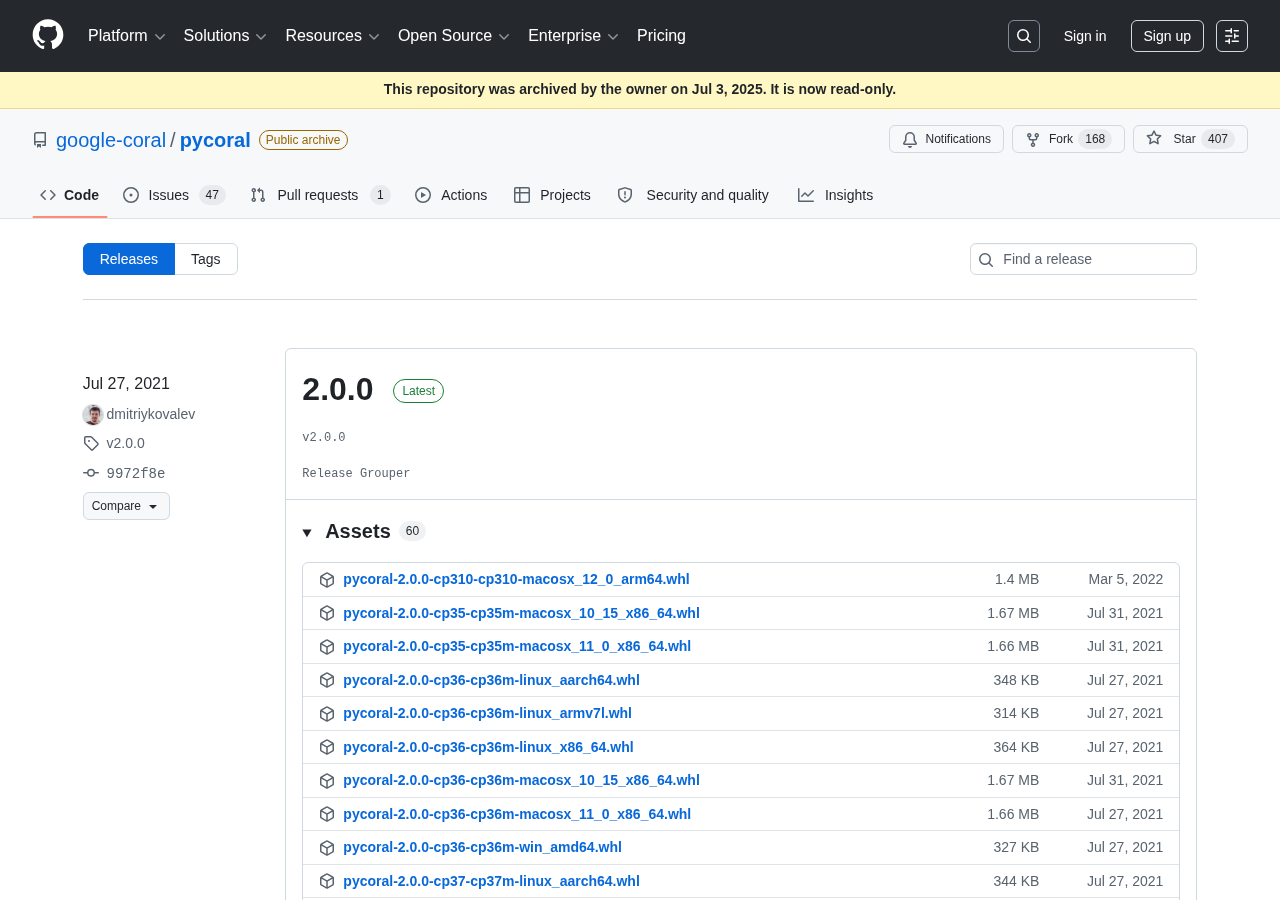This screenshot has width=1280, height=900.
Task: Open the 2.0.0 release title
Action: tap(338, 389)
